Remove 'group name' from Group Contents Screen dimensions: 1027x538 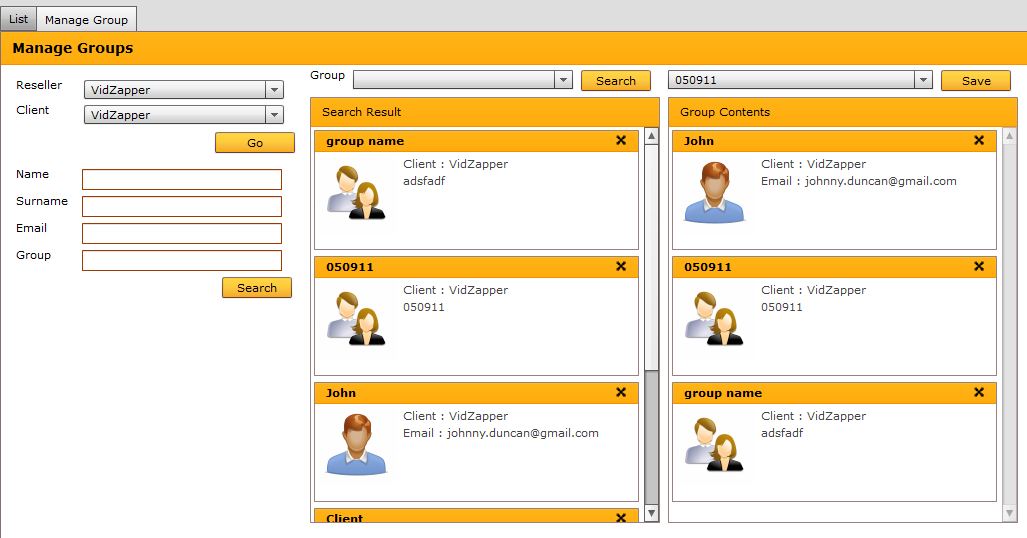(979, 392)
